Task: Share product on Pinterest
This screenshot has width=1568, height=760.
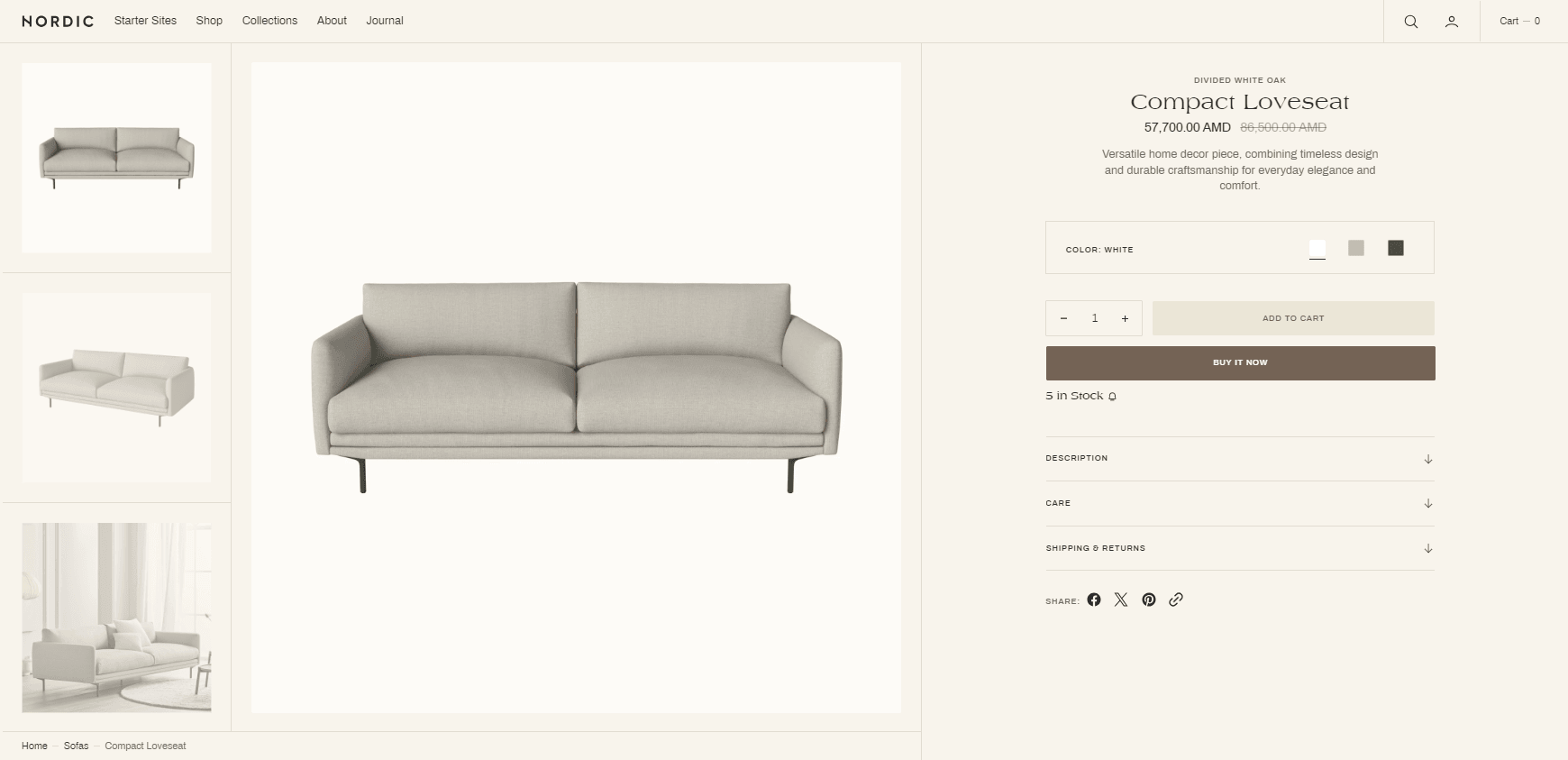Action: click(1149, 600)
